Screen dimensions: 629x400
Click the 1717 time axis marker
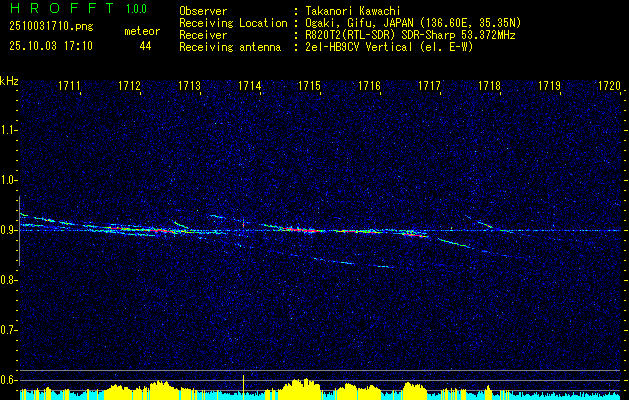click(429, 86)
